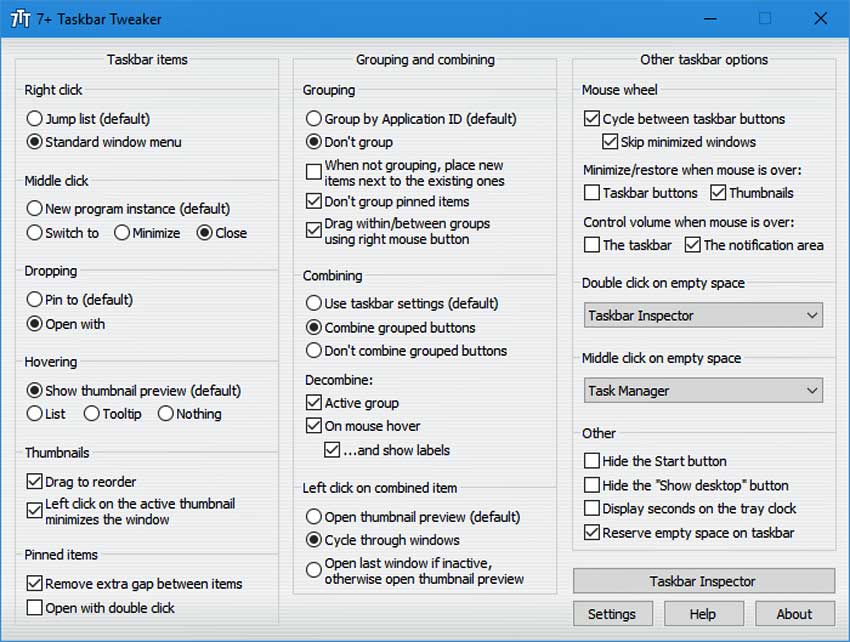Select Open thumbnail preview (default) option
The width and height of the screenshot is (850, 642).
pos(314,517)
